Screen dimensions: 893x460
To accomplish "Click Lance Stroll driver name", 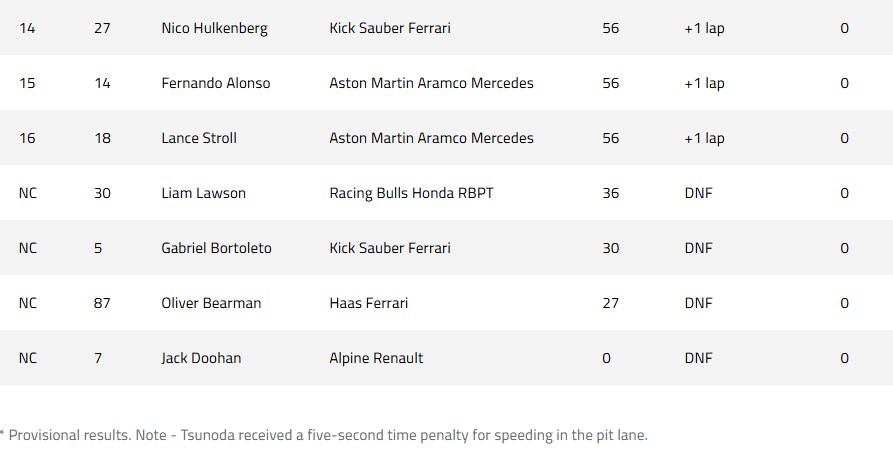I will [x=199, y=138].
